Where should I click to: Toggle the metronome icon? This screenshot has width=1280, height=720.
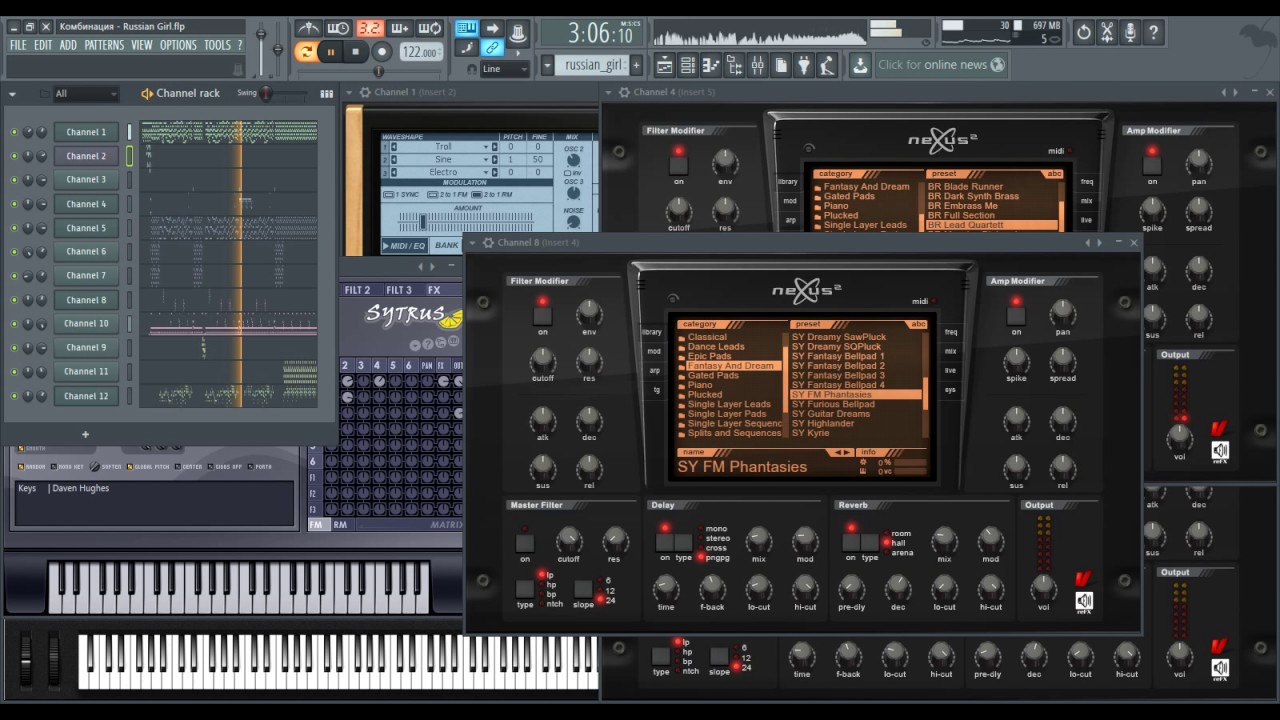pyautogui.click(x=309, y=28)
